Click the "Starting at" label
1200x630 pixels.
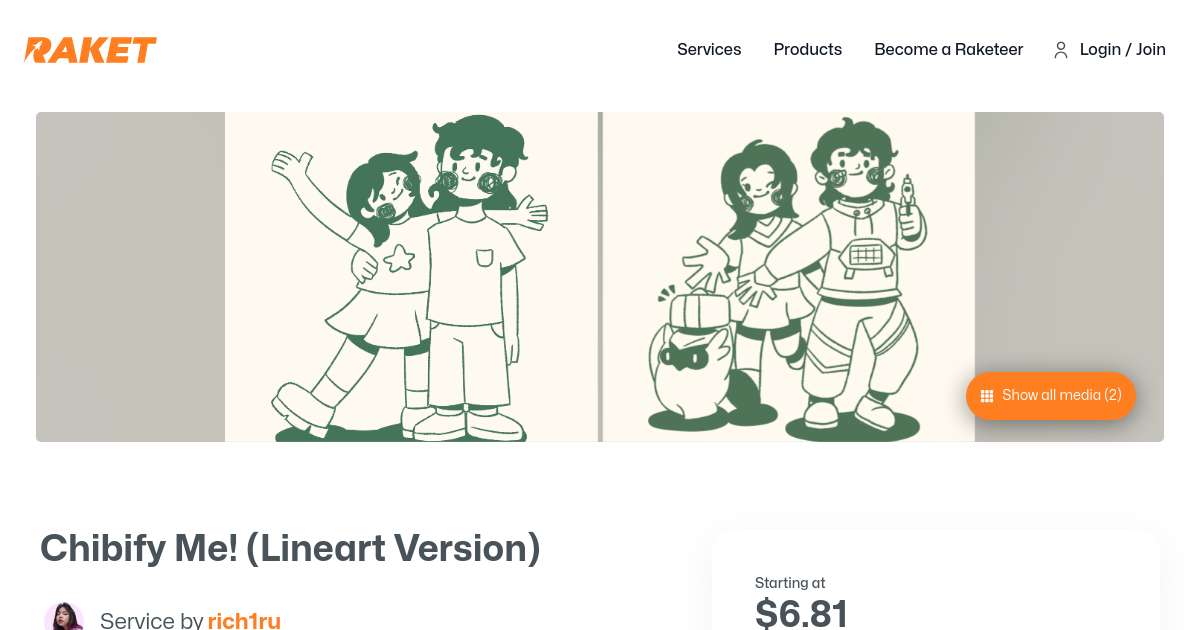pos(790,583)
